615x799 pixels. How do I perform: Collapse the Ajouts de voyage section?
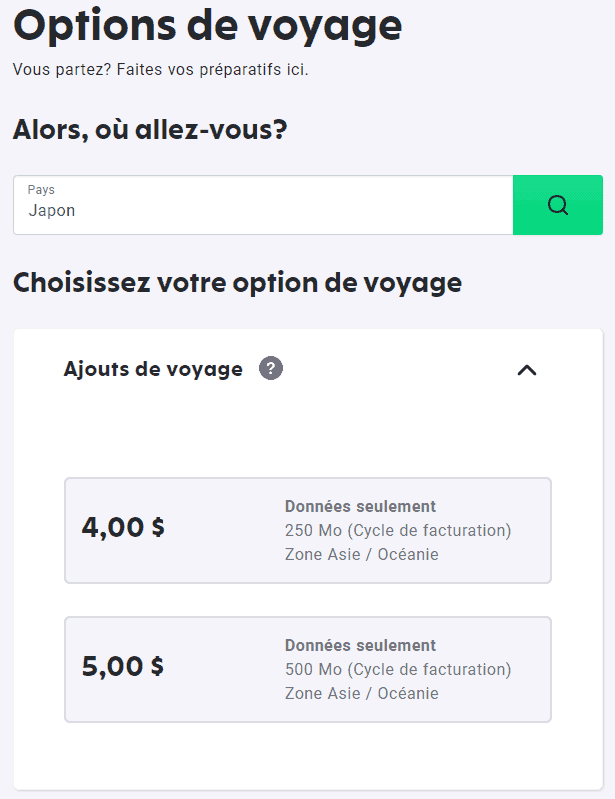pos(527,370)
